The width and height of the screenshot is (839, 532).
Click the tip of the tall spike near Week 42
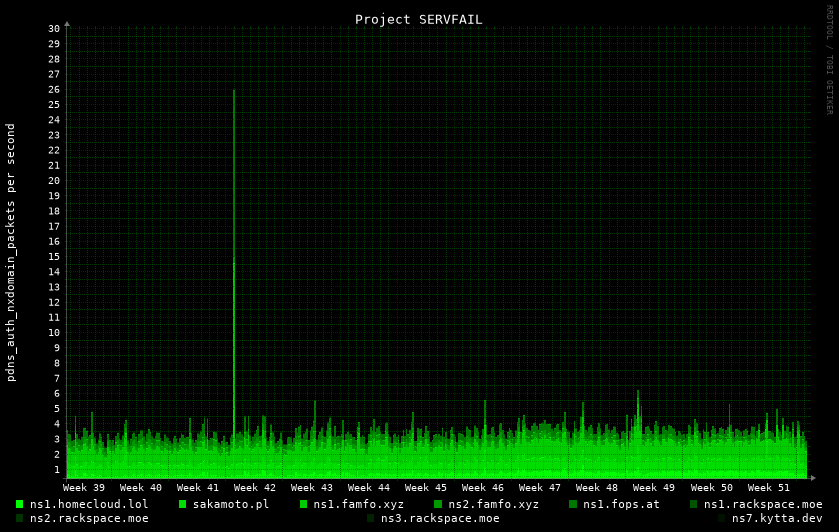click(x=234, y=91)
